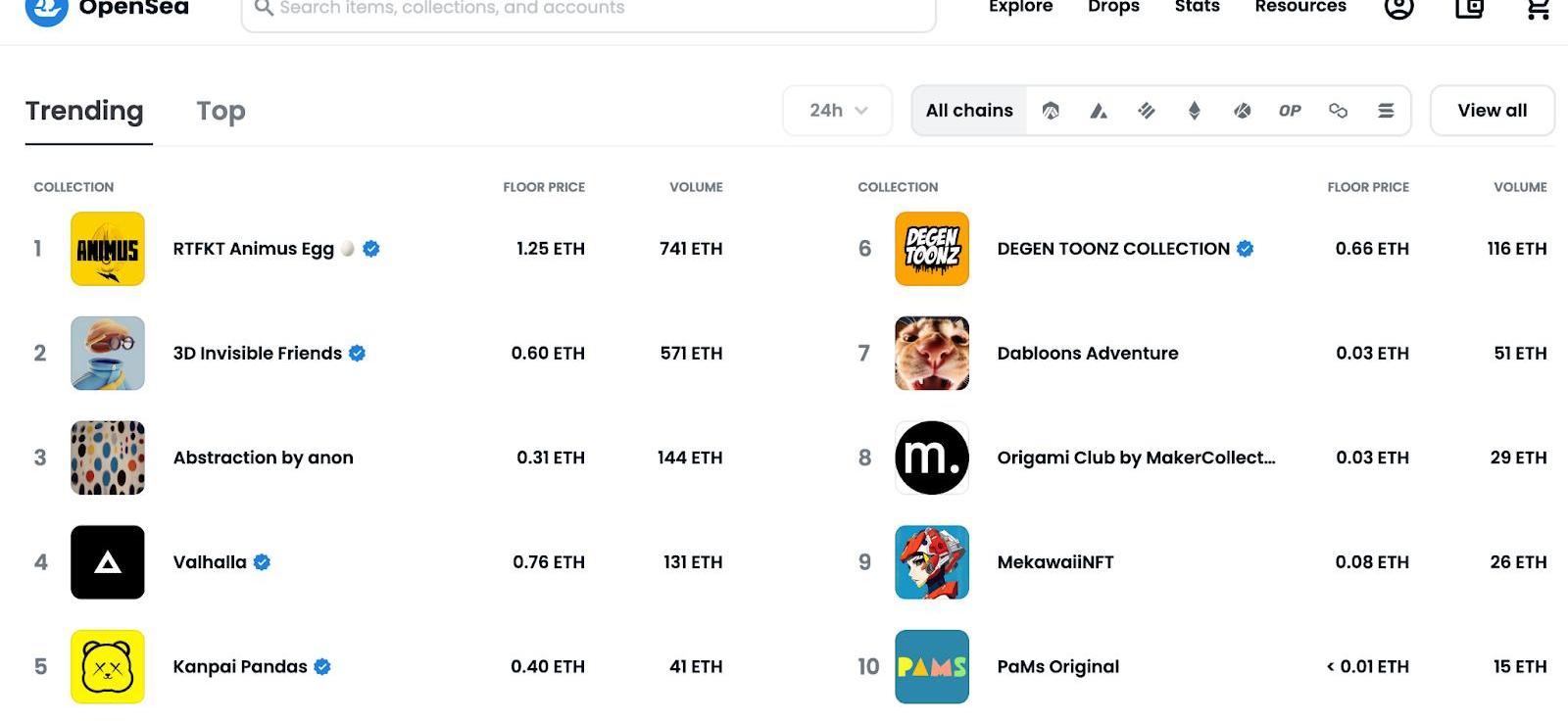Viewport: 1568px width, 722px height.
Task: Filter by Ethereum chain icon
Action: pos(1194,111)
